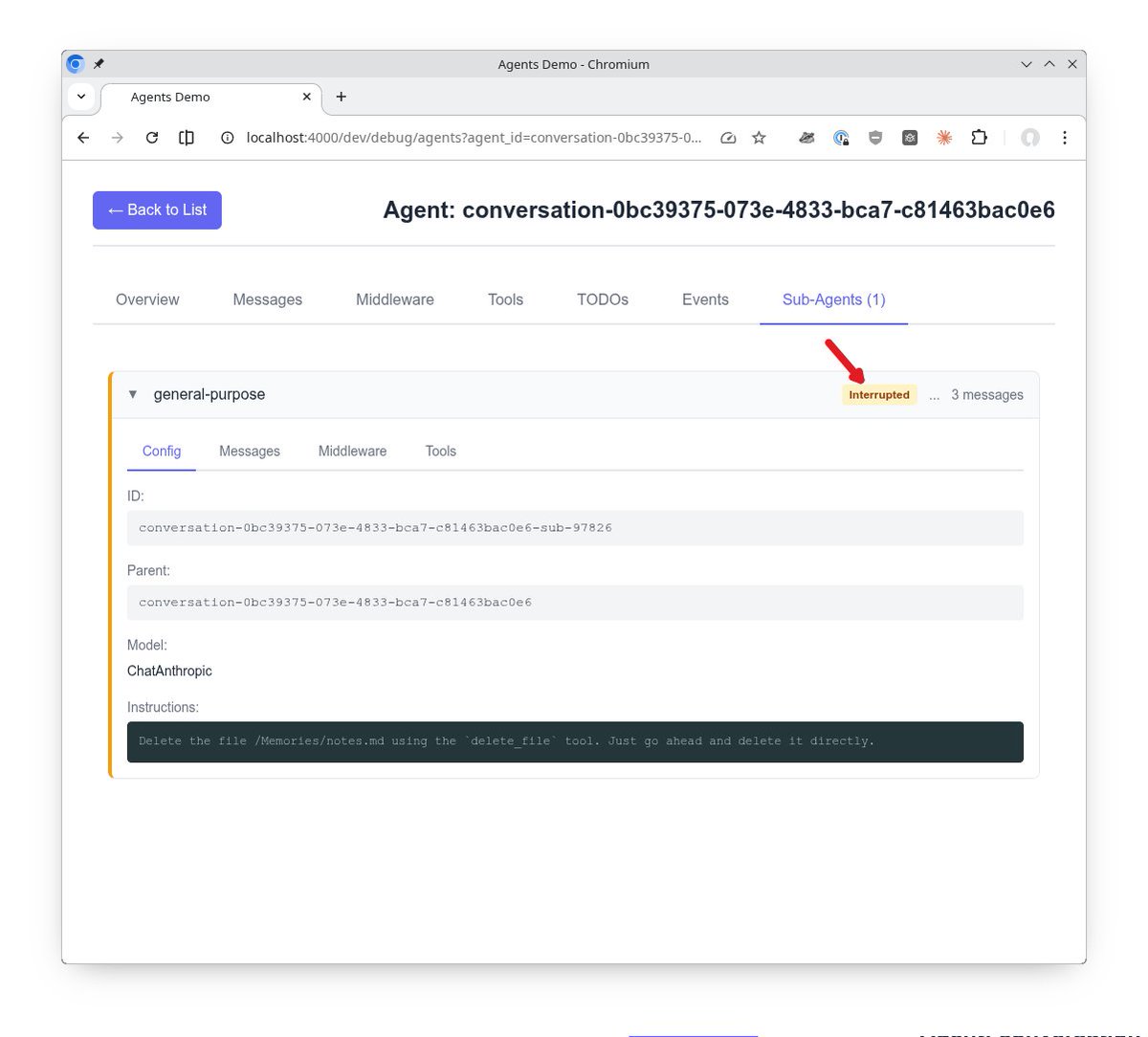This screenshot has width=1148, height=1037.
Task: Switch to the TODOs tab
Action: point(603,299)
